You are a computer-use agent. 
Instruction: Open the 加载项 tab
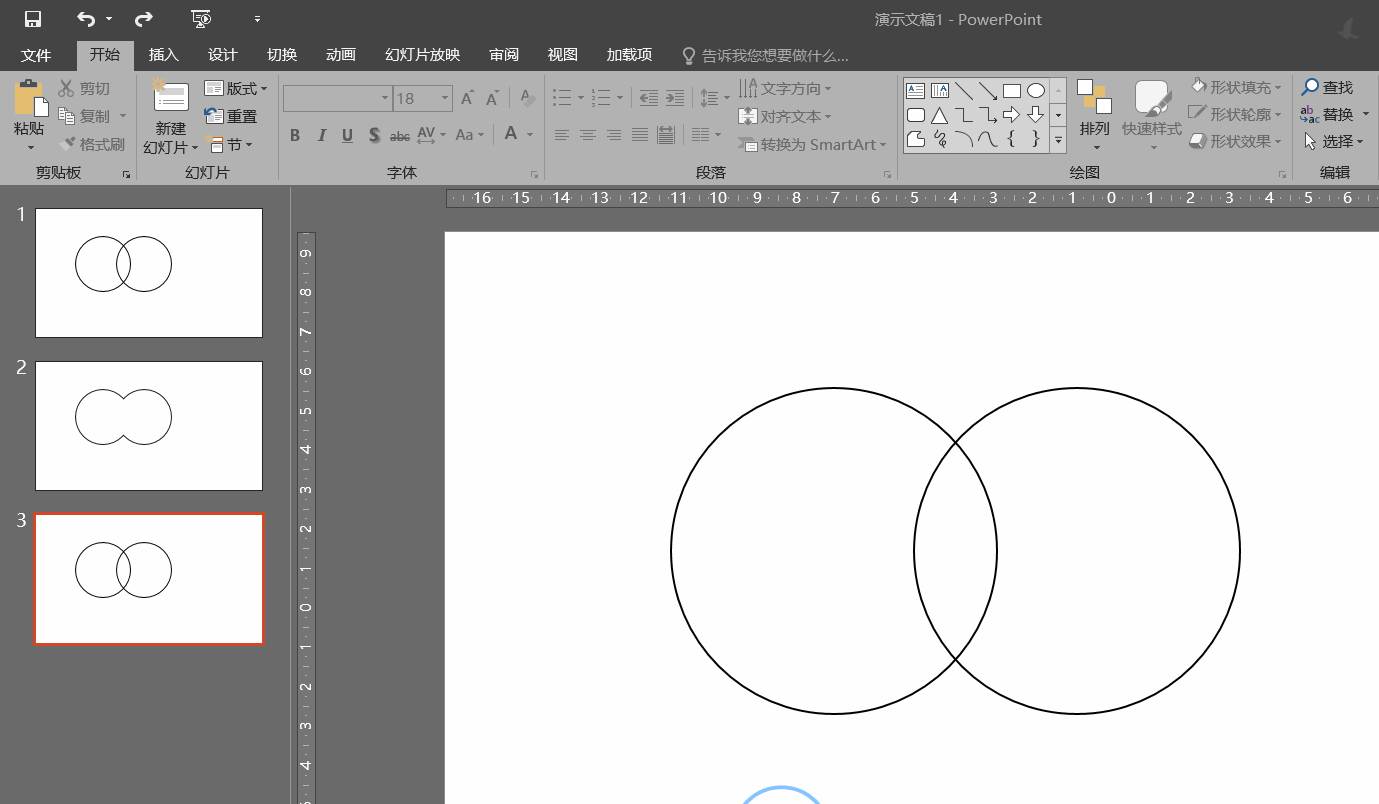tap(629, 55)
